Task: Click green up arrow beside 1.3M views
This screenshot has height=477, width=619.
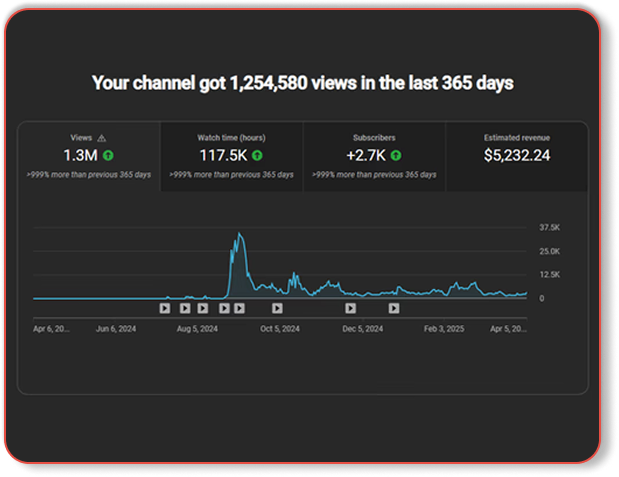Action: point(108,156)
